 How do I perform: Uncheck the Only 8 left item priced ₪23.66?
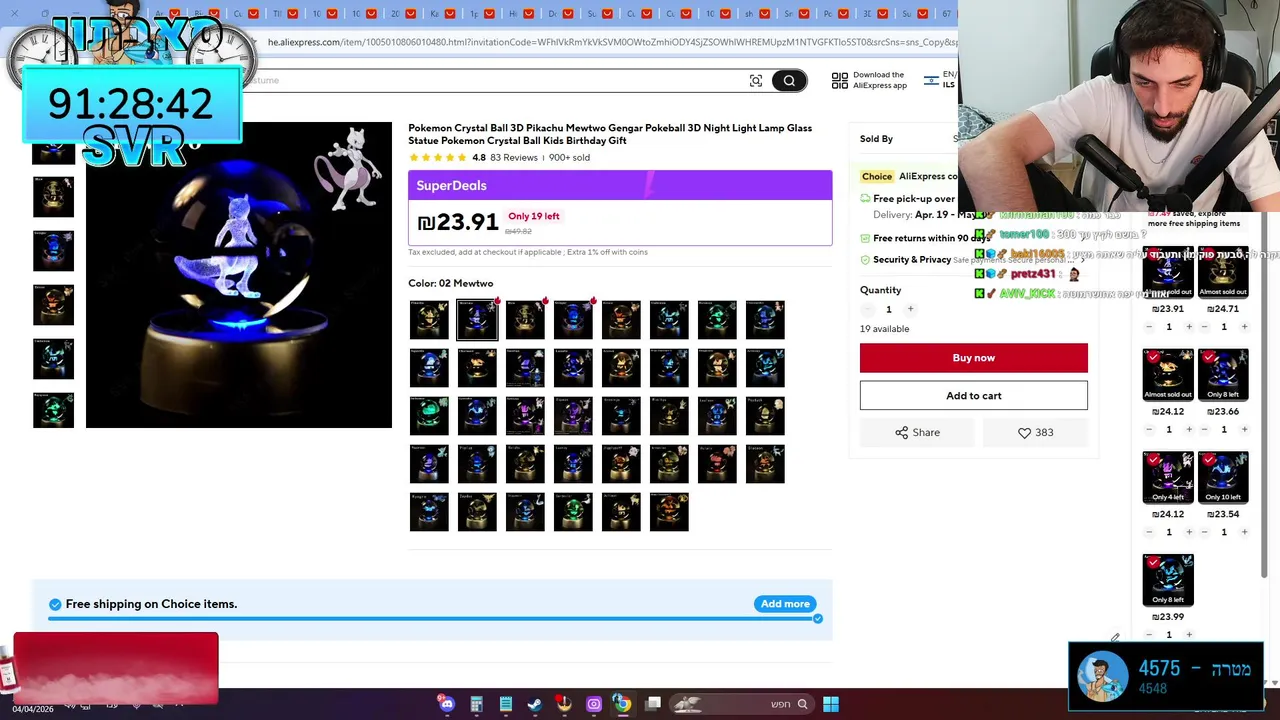pos(1208,357)
